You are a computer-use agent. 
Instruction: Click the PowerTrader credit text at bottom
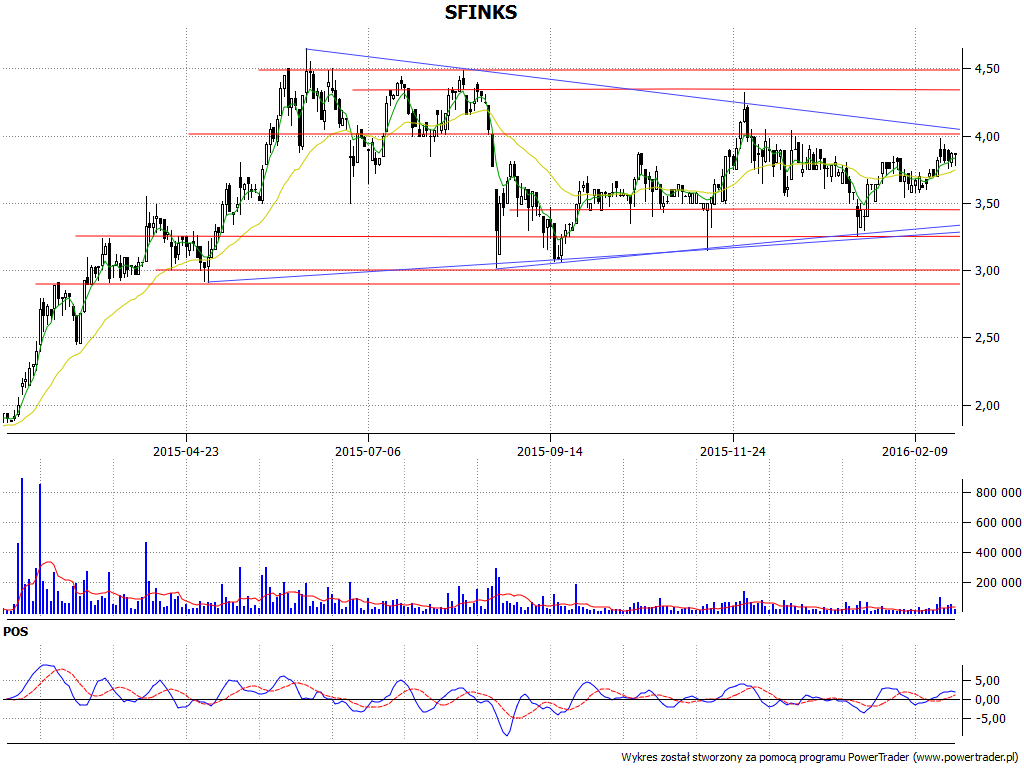(x=822, y=758)
